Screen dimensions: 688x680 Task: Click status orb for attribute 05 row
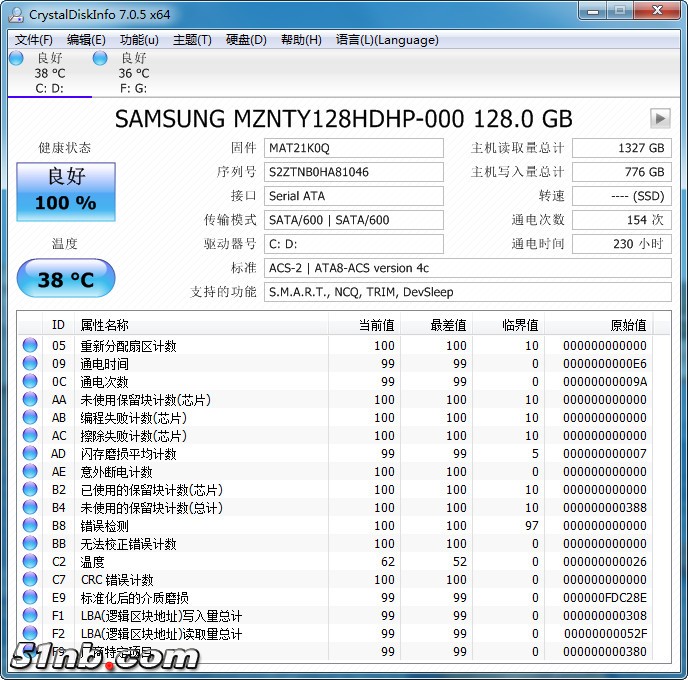[31, 346]
